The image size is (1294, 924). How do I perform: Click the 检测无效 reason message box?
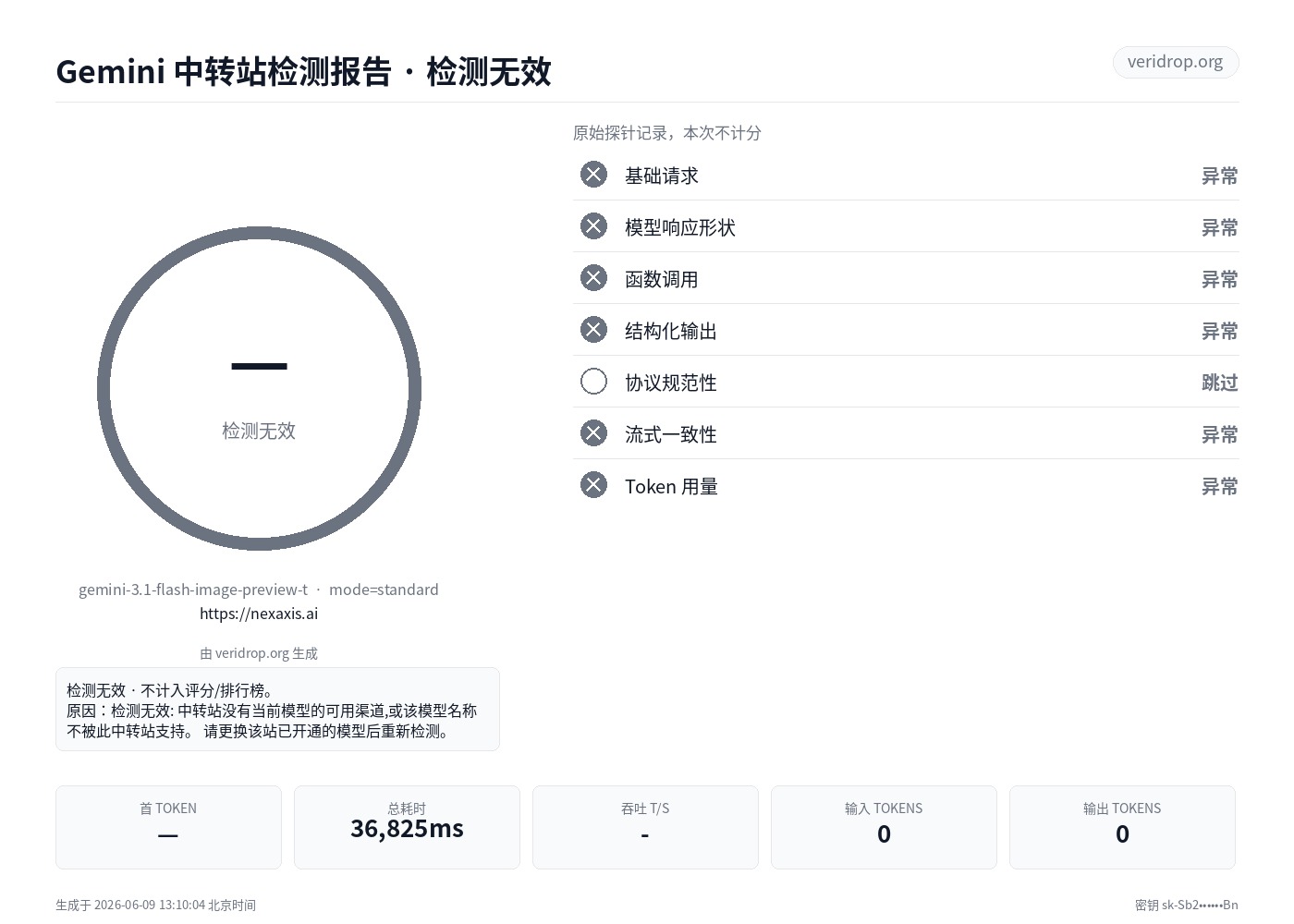click(277, 710)
